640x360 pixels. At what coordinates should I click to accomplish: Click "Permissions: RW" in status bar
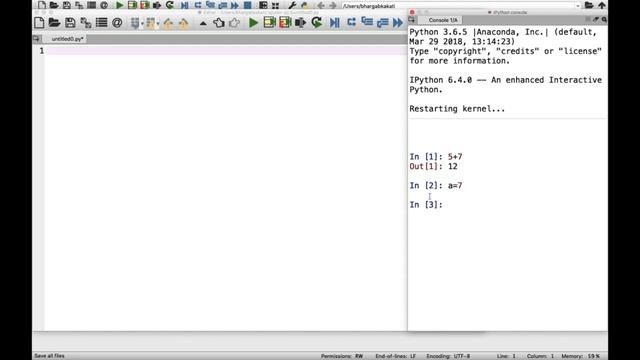[342, 356]
